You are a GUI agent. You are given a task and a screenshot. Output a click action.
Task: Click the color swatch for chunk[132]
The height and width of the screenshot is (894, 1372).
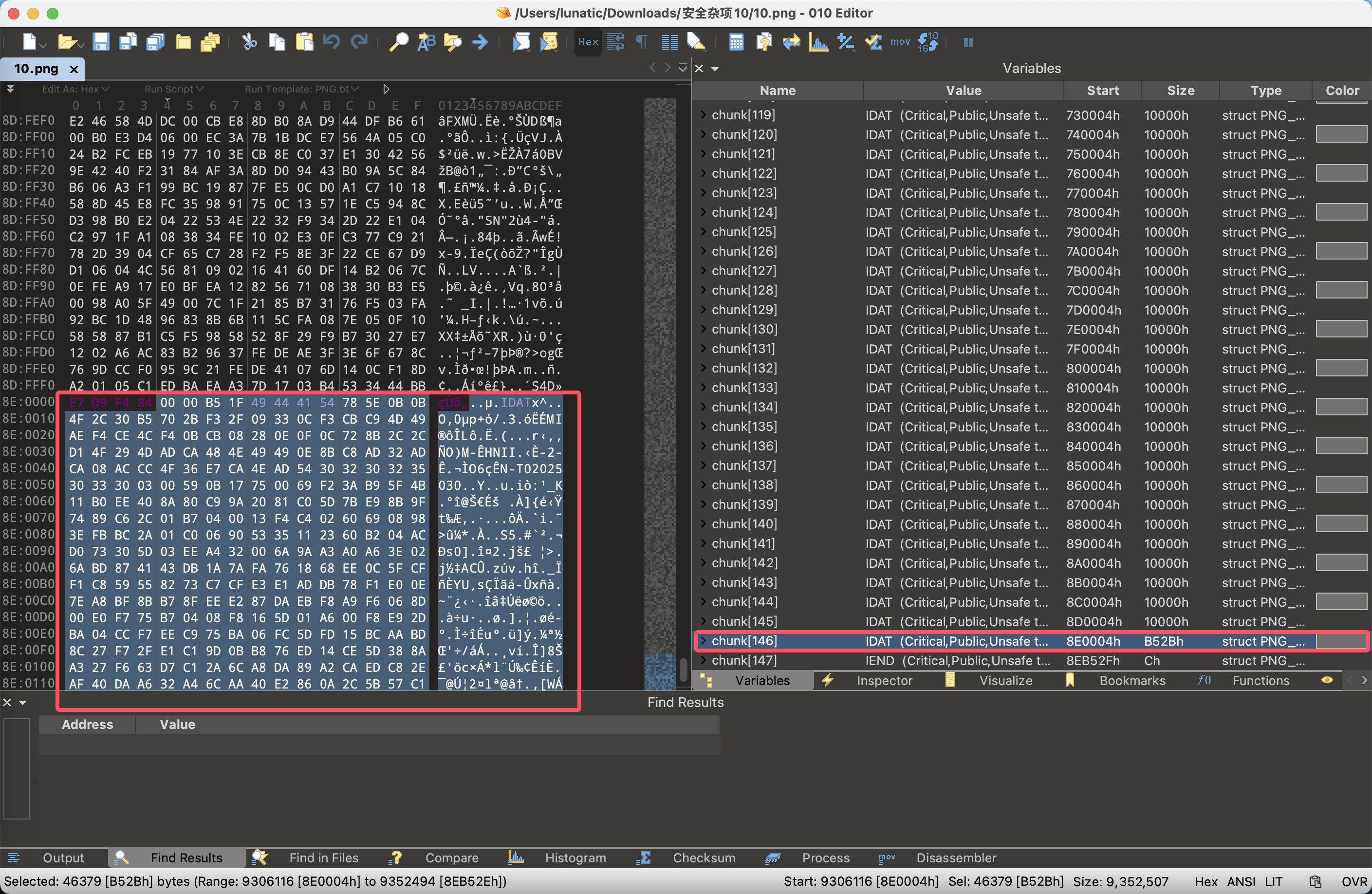coord(1341,368)
